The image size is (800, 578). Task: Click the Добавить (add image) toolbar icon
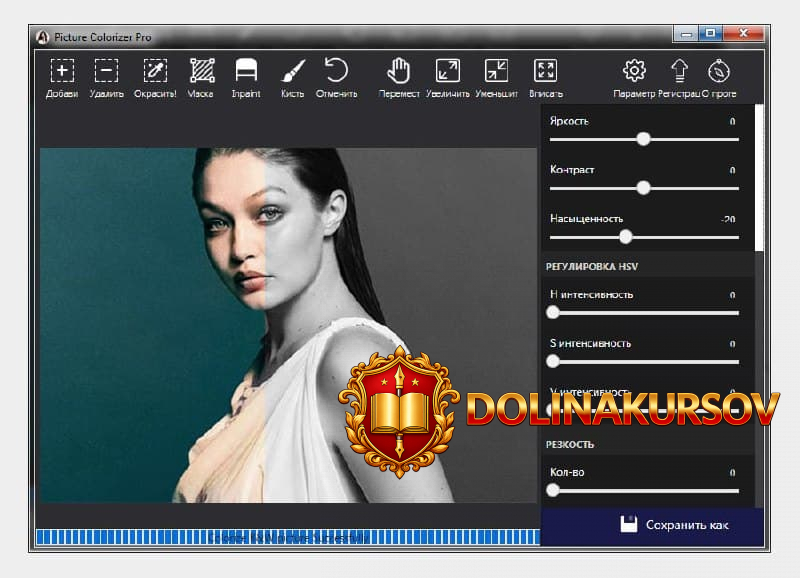(62, 71)
